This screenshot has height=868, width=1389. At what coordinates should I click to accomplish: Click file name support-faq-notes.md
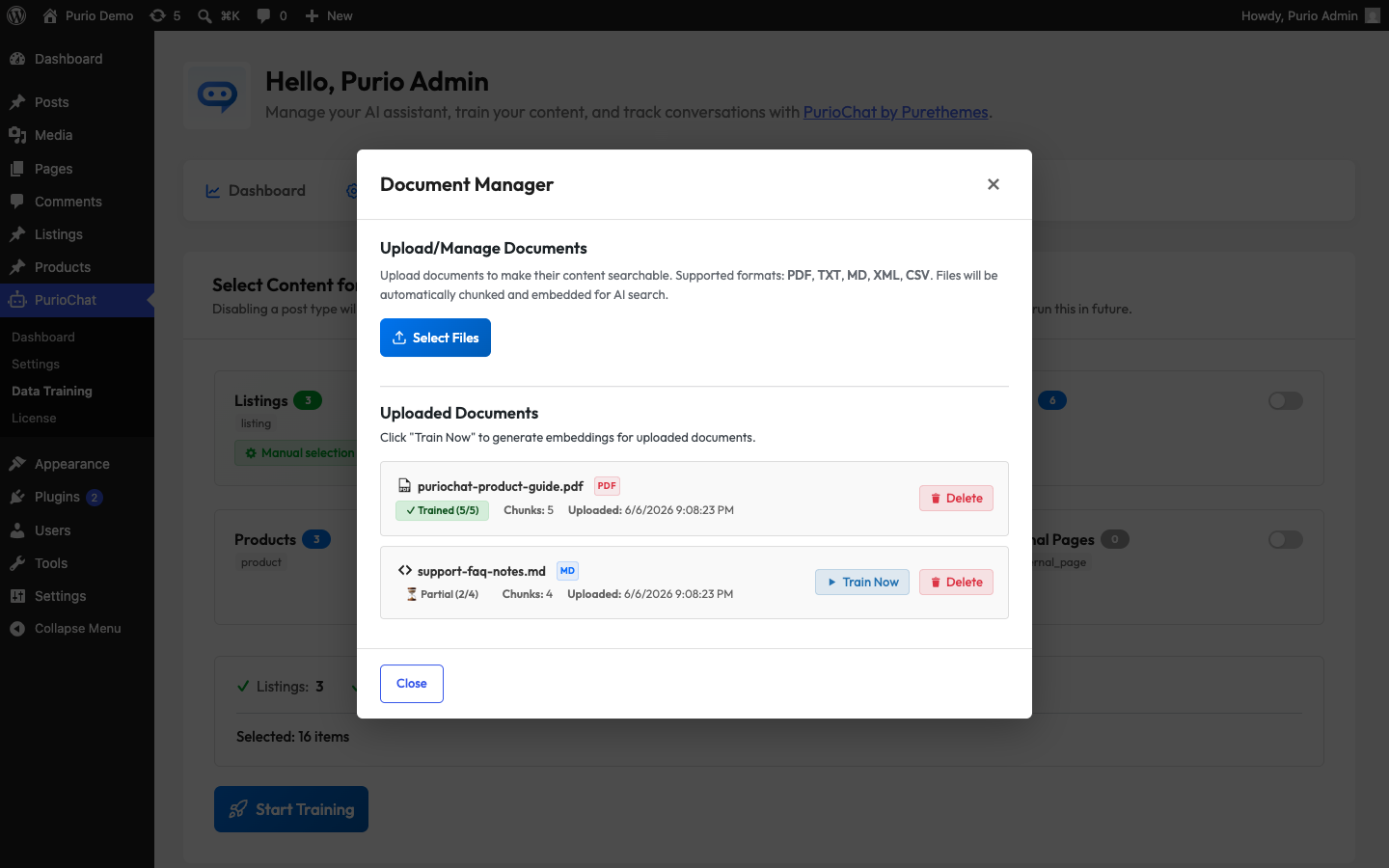481,571
